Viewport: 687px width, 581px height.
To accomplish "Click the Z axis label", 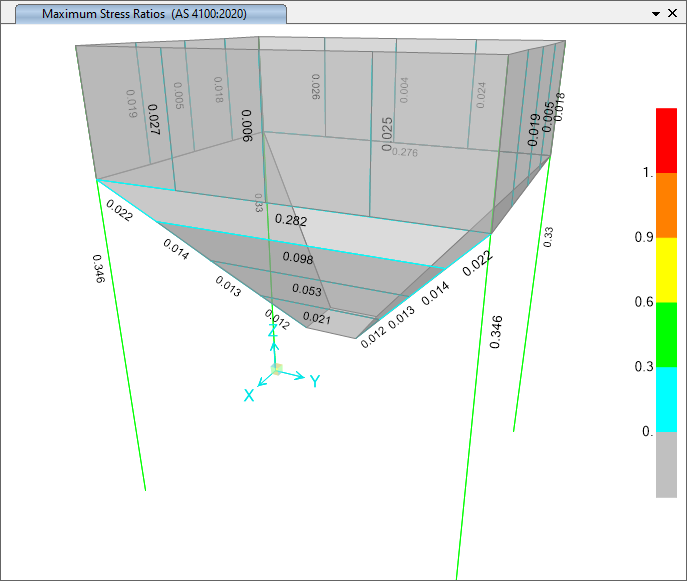I will click(x=272, y=330).
